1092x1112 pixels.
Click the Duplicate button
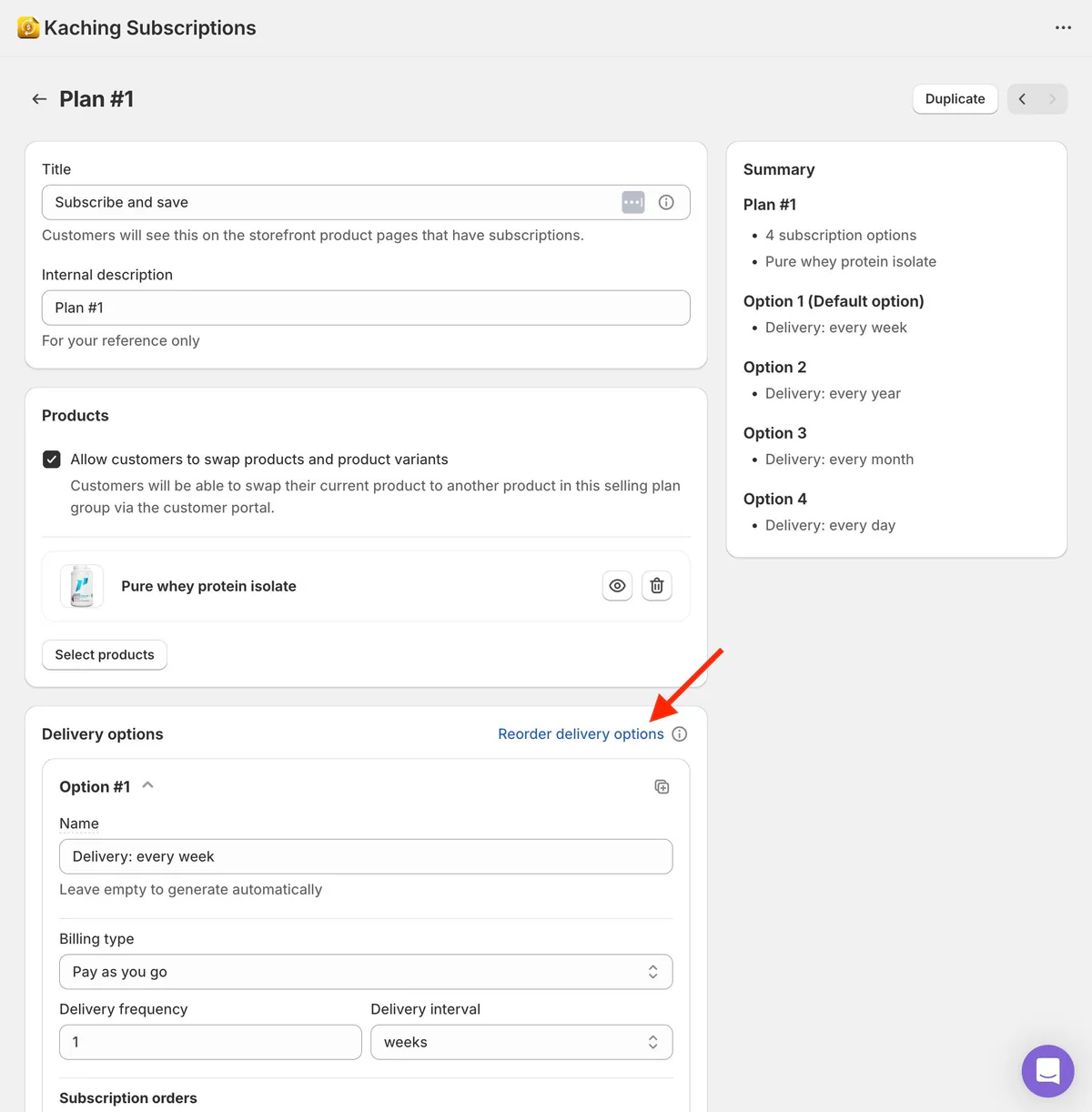point(955,99)
